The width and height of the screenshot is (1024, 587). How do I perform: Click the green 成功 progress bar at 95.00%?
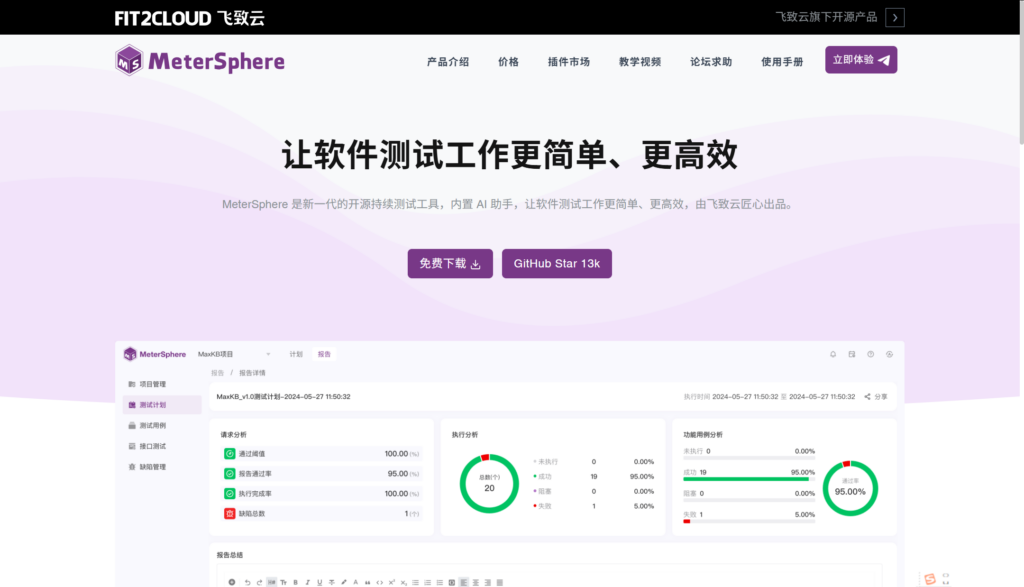click(746, 479)
